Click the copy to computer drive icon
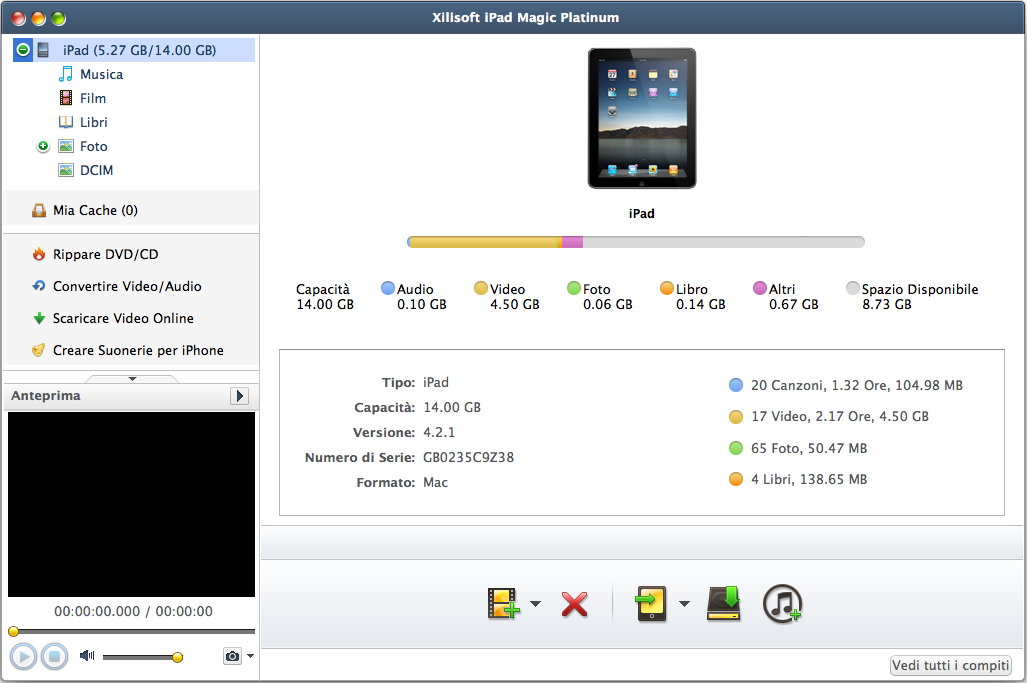This screenshot has width=1027, height=683. point(724,603)
